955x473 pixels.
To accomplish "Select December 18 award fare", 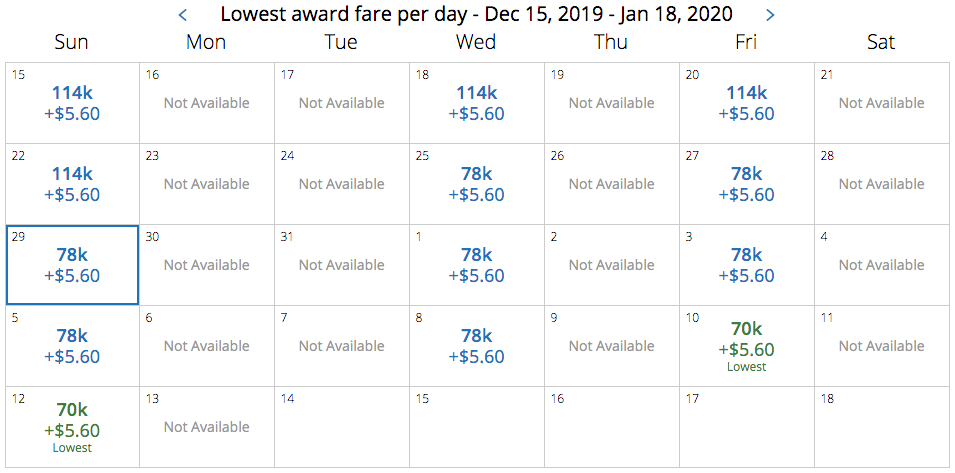I will click(476, 103).
